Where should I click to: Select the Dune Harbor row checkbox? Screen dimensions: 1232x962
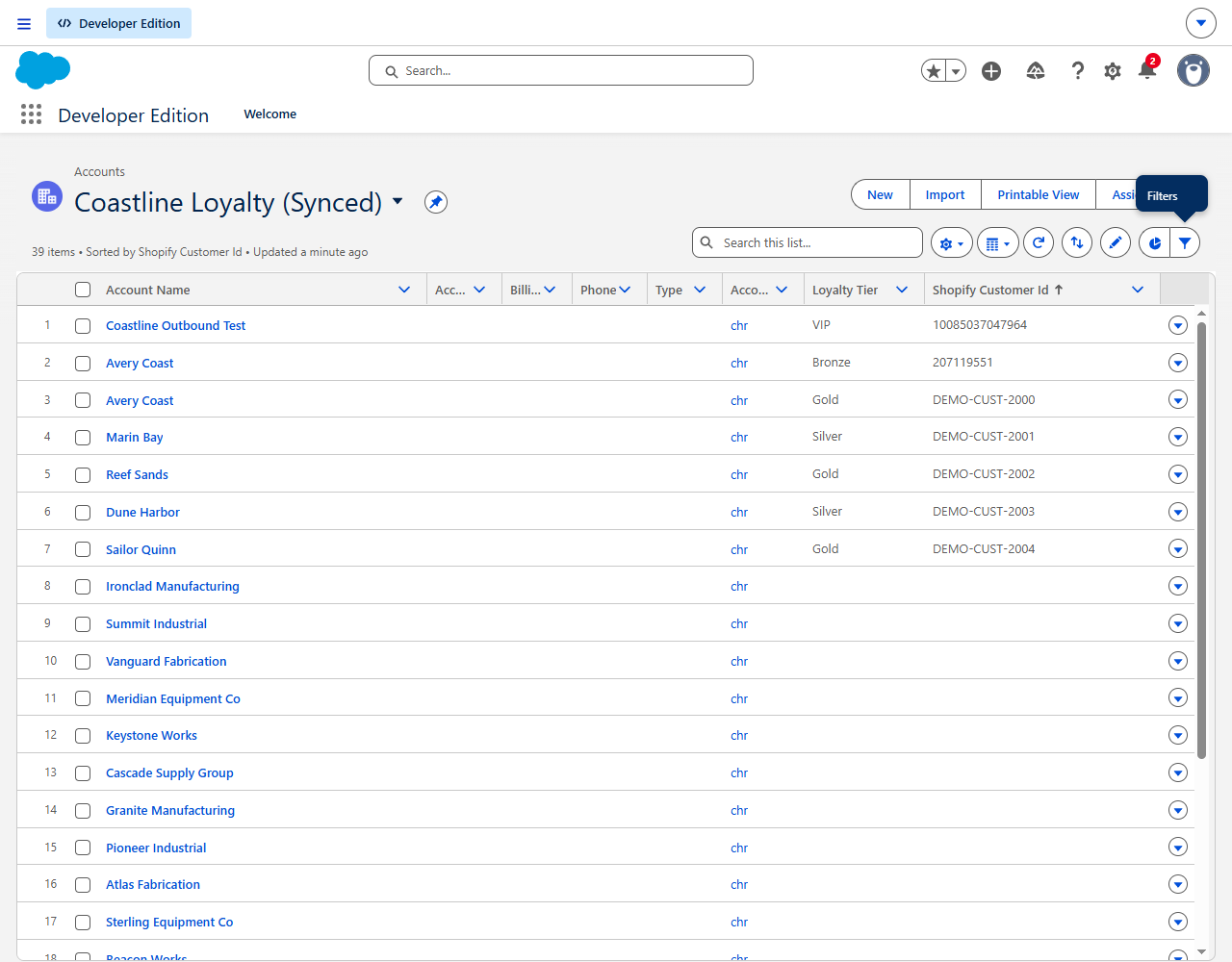(x=83, y=513)
